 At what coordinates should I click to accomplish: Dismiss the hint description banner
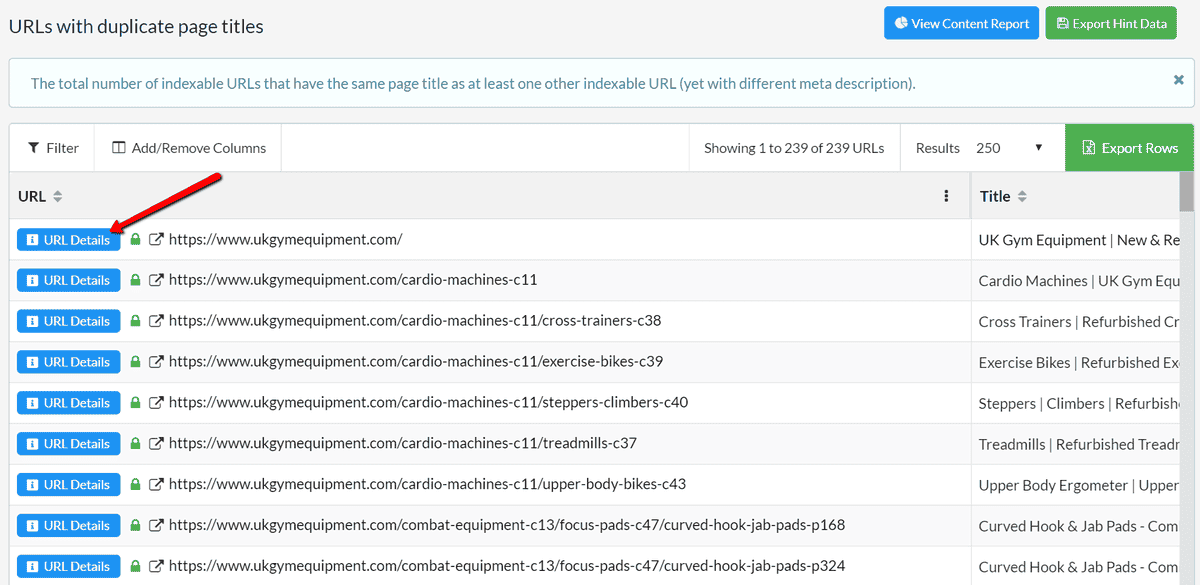coord(1178,80)
